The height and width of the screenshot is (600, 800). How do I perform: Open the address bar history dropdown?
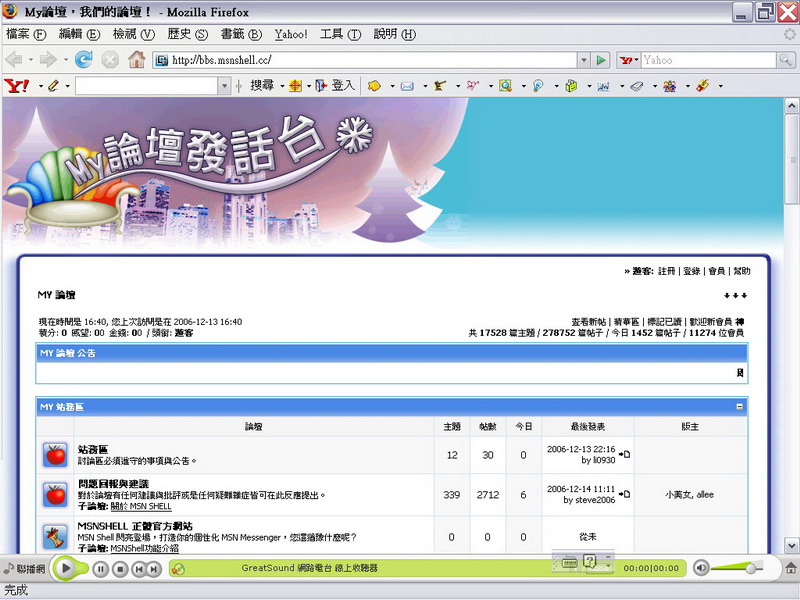point(584,60)
